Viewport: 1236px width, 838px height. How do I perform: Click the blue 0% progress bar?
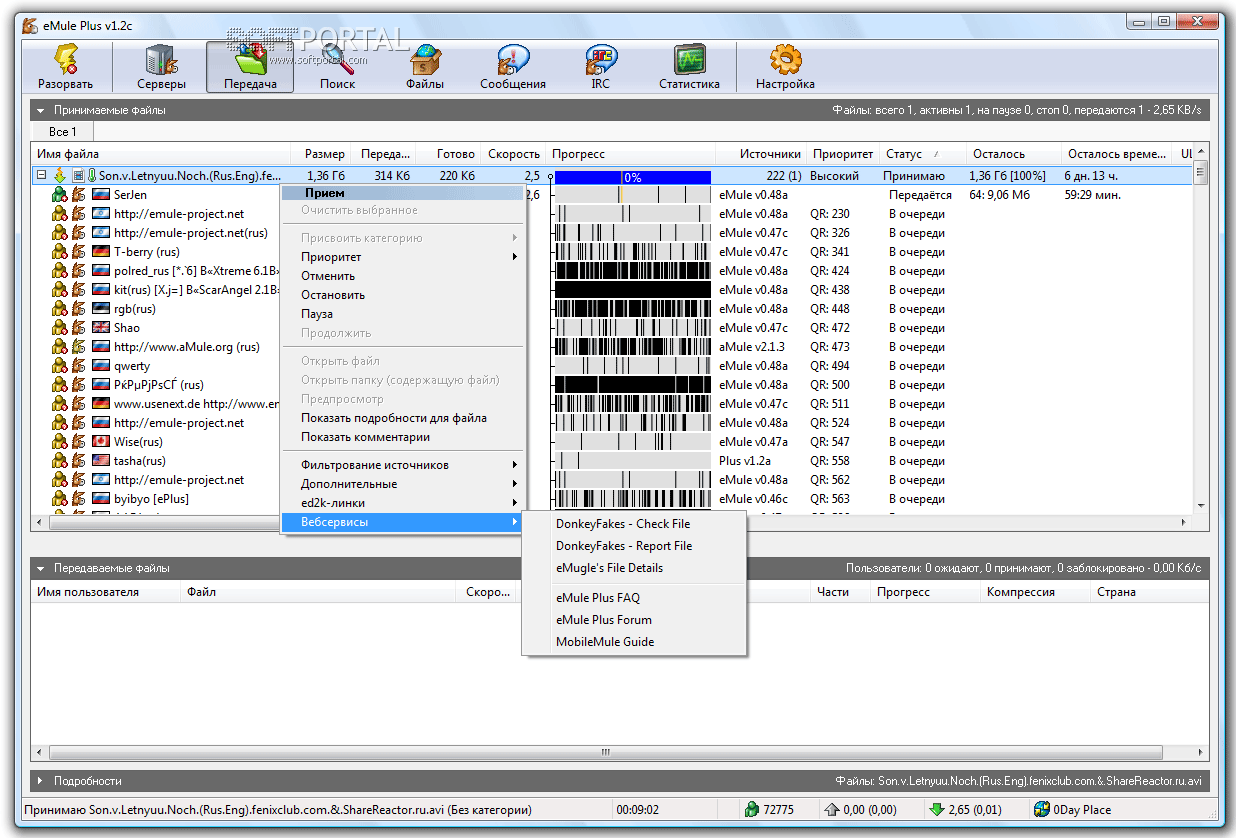click(632, 177)
